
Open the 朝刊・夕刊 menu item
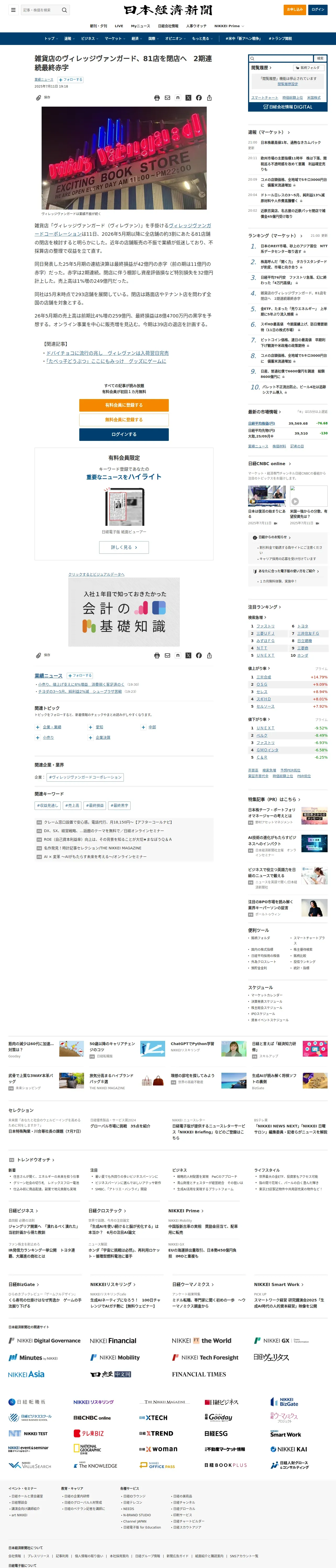(x=98, y=26)
